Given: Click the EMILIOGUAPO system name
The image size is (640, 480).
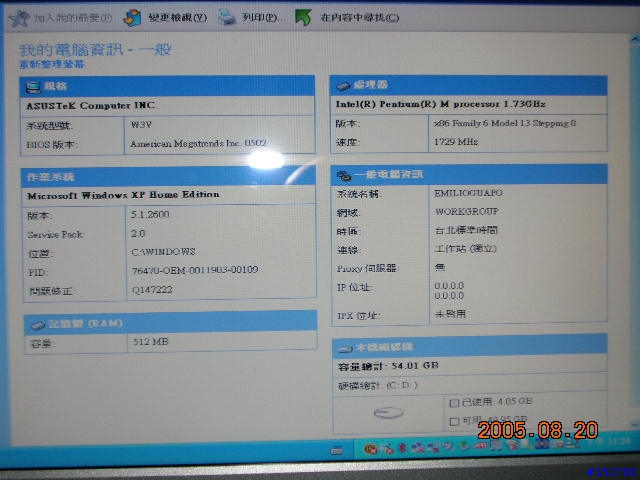Looking at the screenshot, I should pos(468,193).
